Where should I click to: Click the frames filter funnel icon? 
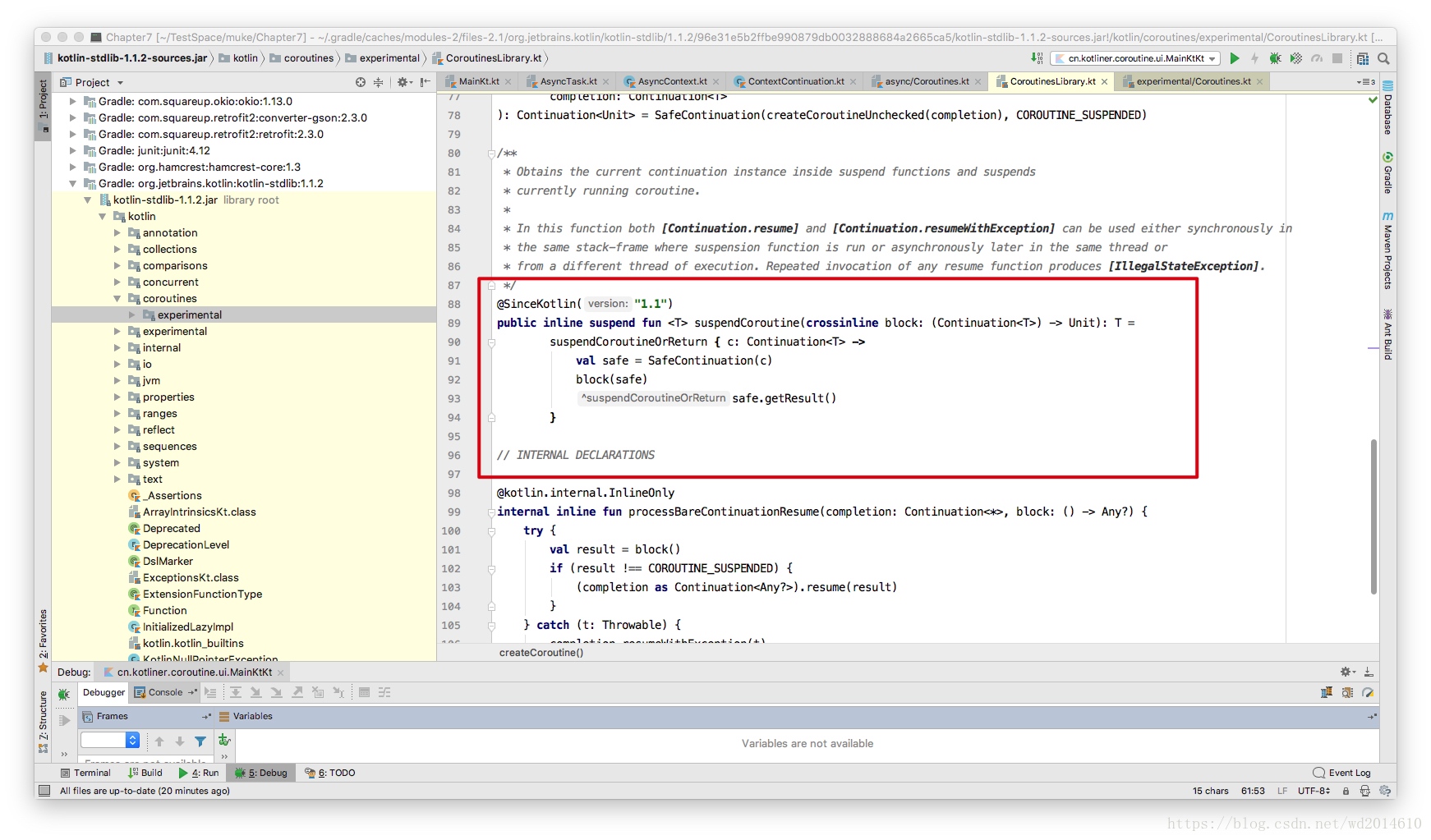200,741
